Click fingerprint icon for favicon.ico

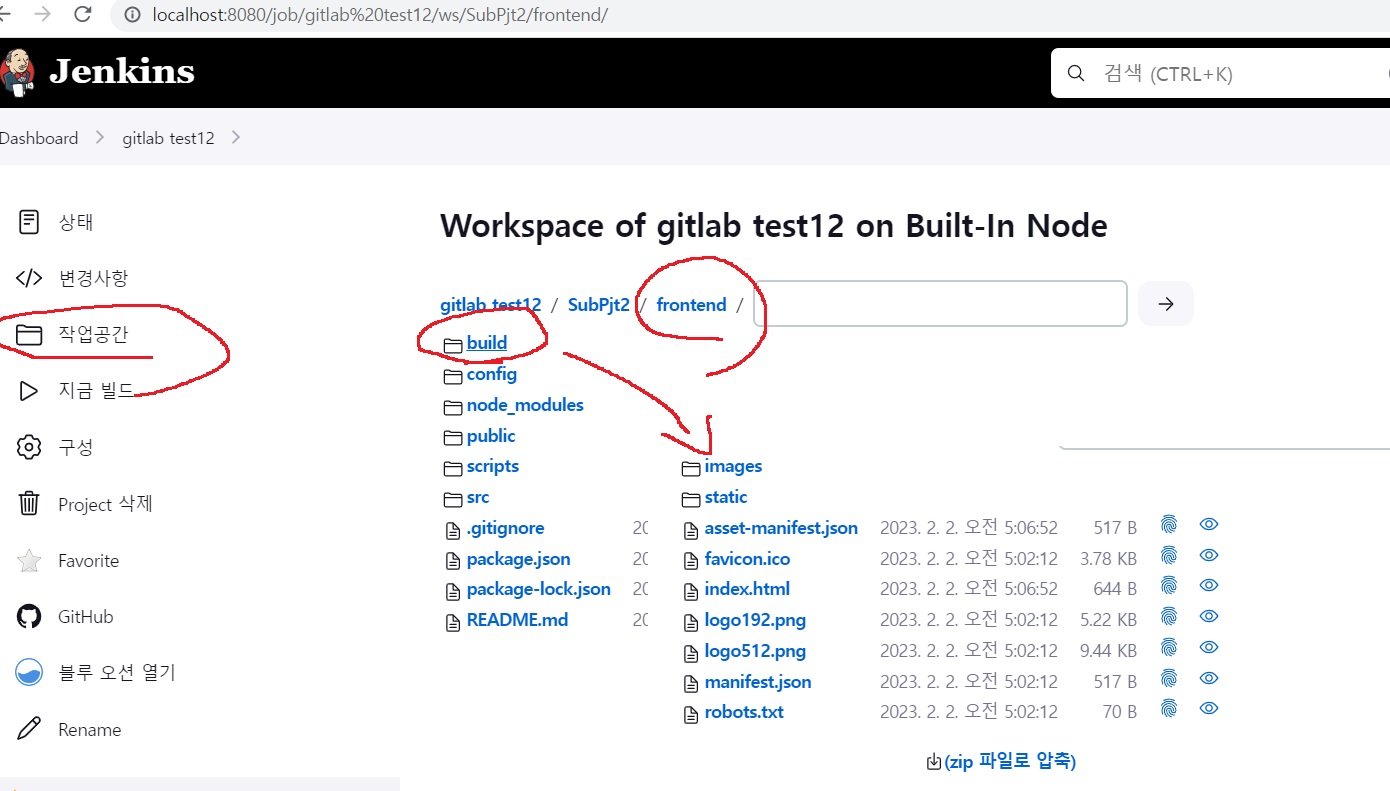1169,555
